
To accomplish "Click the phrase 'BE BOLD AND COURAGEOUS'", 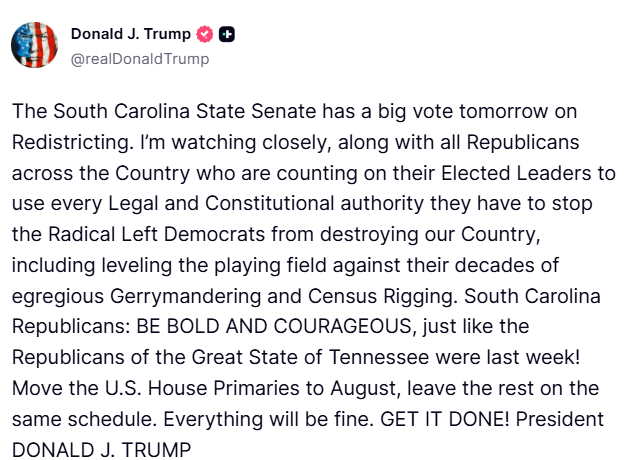I will (x=274, y=327).
